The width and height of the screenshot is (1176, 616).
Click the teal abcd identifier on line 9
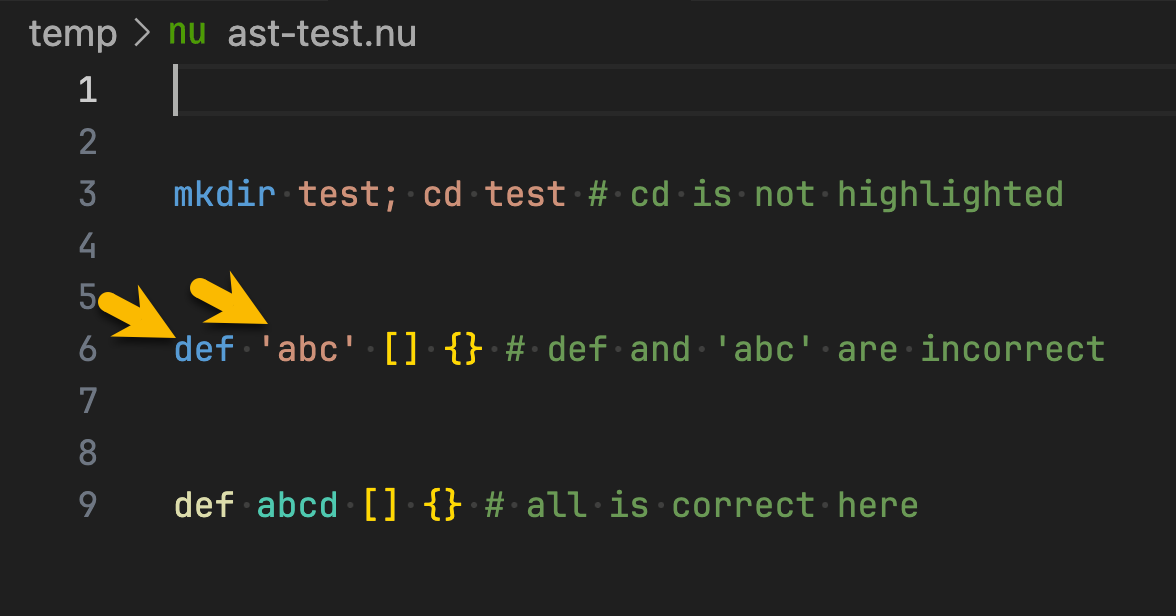pyautogui.click(x=296, y=505)
